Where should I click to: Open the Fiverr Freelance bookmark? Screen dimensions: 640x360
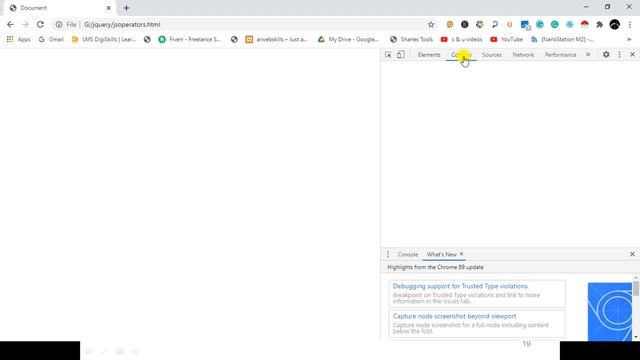click(x=190, y=39)
